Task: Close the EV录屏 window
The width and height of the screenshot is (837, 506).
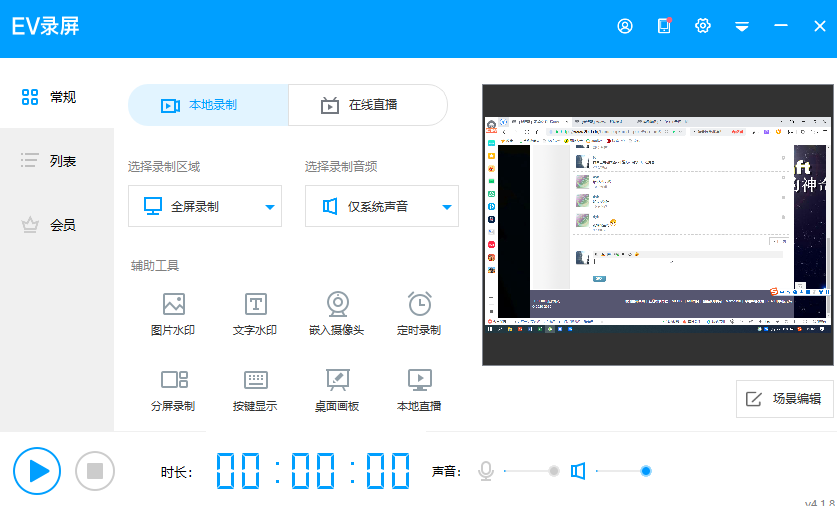Action: pyautogui.click(x=820, y=26)
